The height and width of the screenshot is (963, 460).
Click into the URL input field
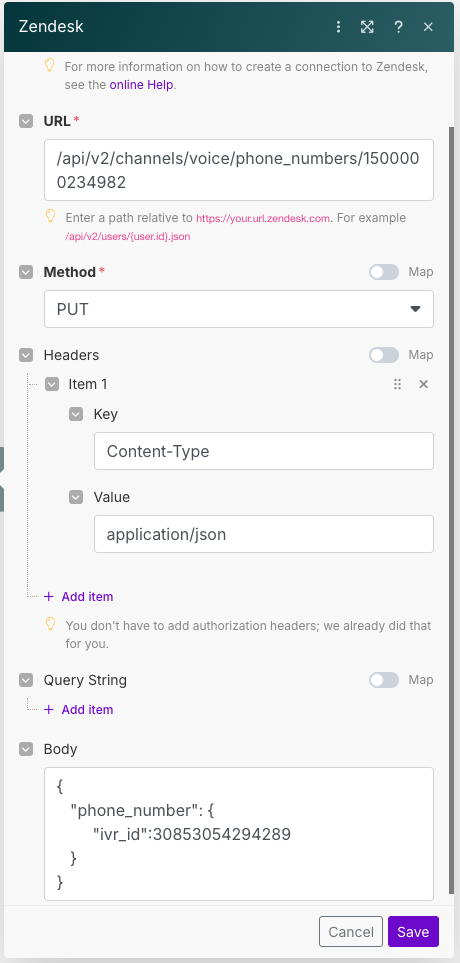[x=239, y=170]
